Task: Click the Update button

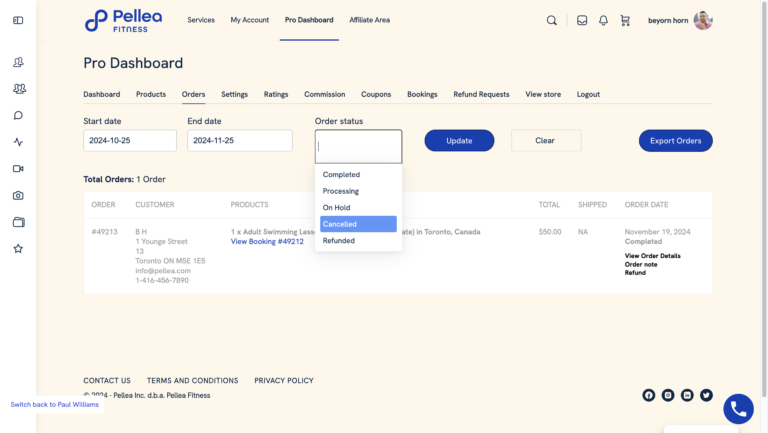Action: click(459, 141)
